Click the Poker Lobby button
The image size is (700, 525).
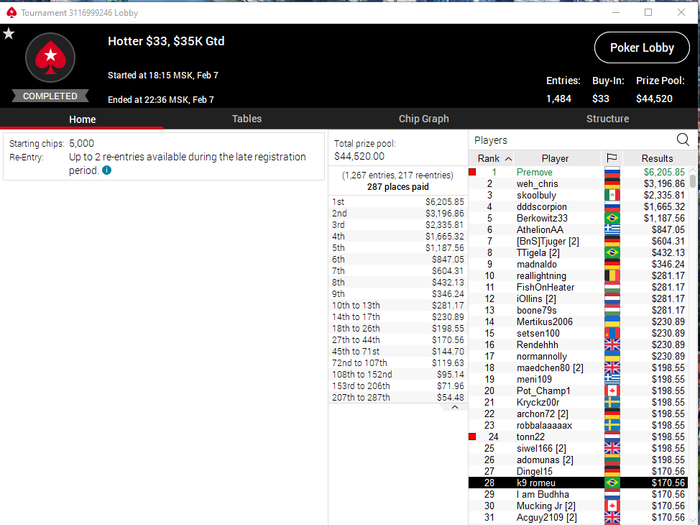tap(642, 48)
